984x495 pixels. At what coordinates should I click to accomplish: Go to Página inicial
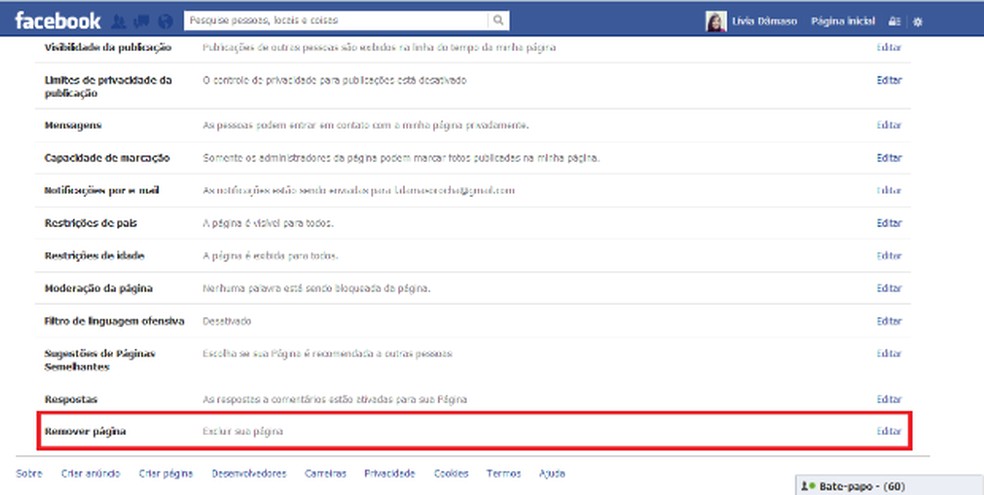(x=843, y=21)
